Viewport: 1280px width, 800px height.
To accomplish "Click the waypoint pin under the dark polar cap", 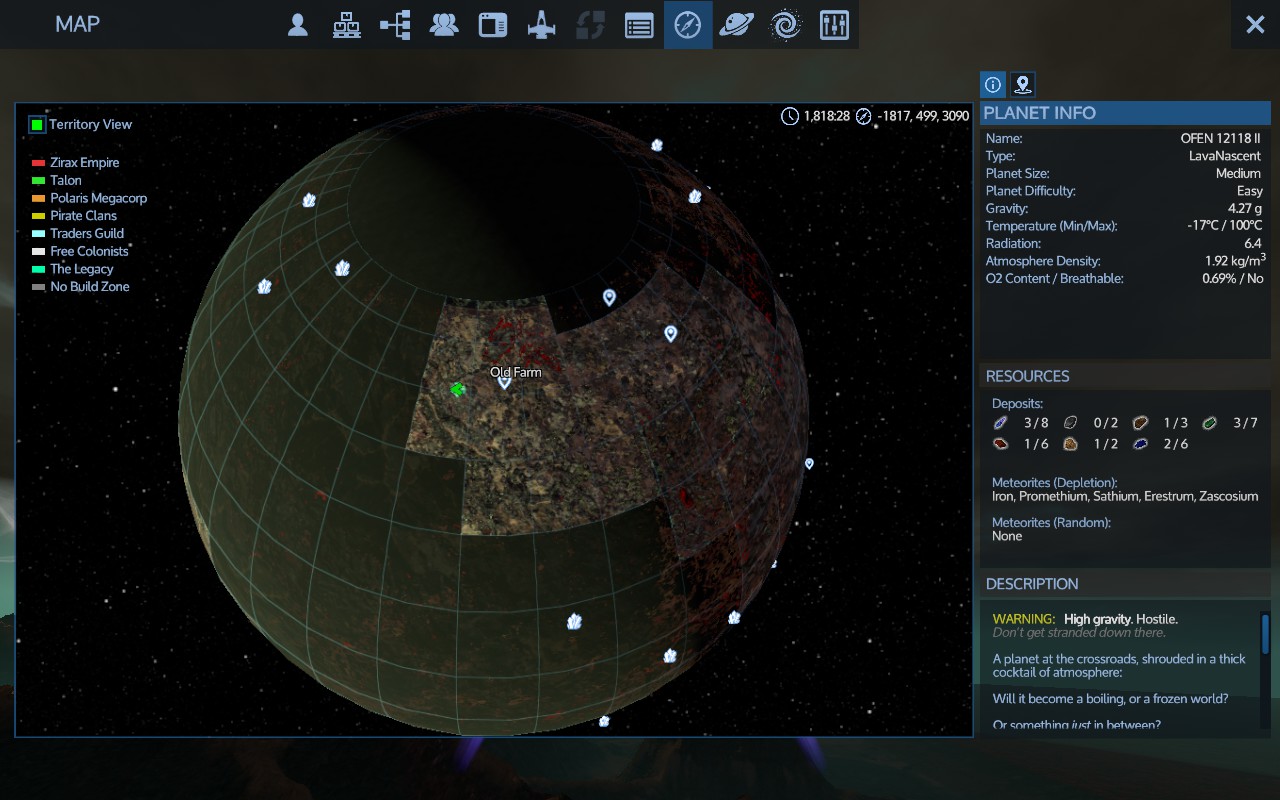I will click(x=609, y=297).
